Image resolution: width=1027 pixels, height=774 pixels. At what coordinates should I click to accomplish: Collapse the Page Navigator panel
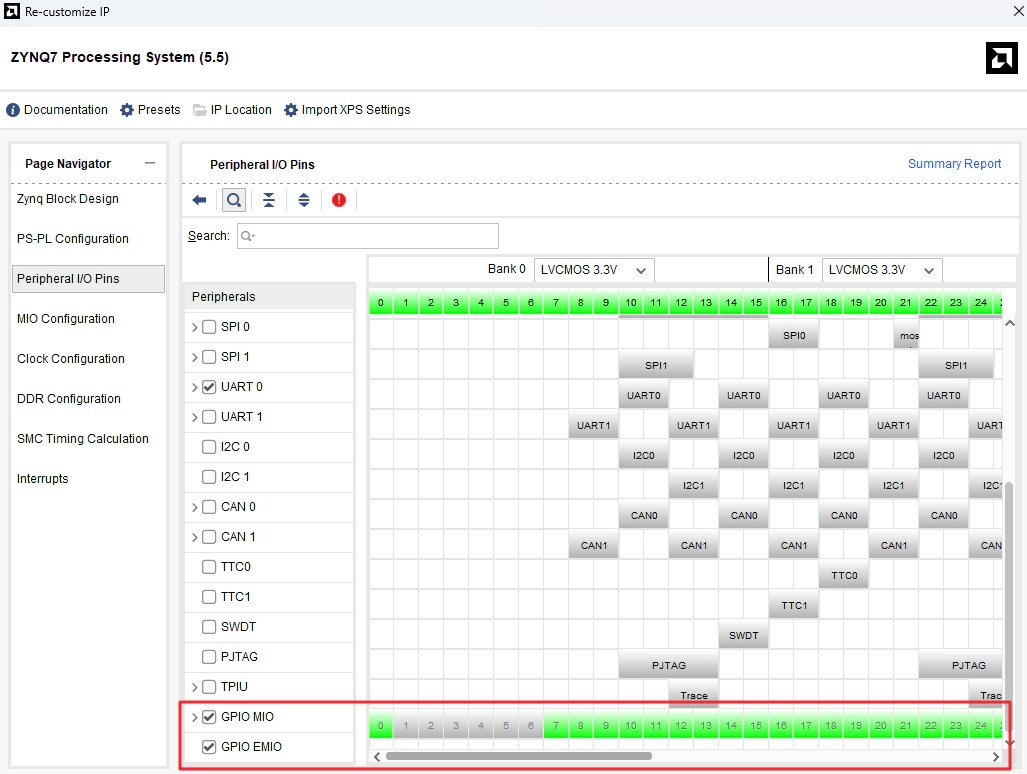tap(150, 163)
